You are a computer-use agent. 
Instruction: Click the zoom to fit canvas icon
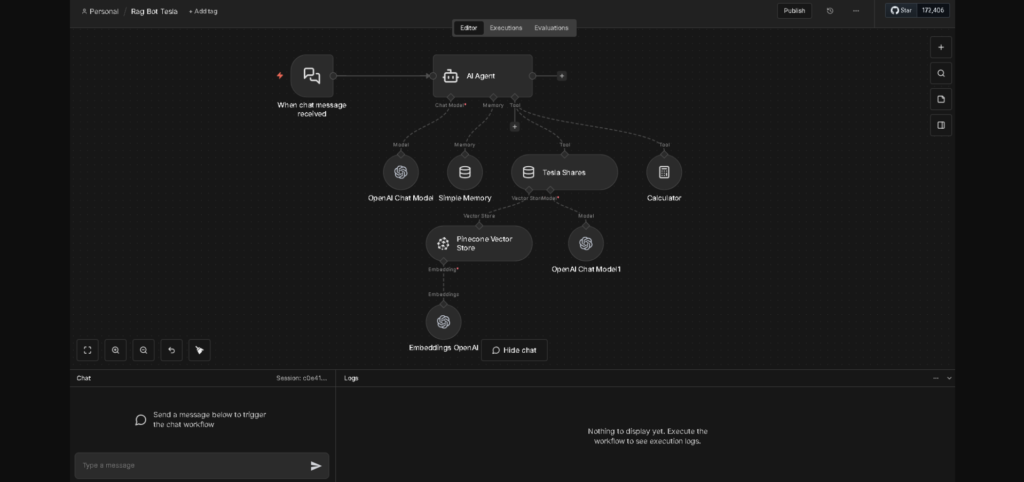[88, 350]
